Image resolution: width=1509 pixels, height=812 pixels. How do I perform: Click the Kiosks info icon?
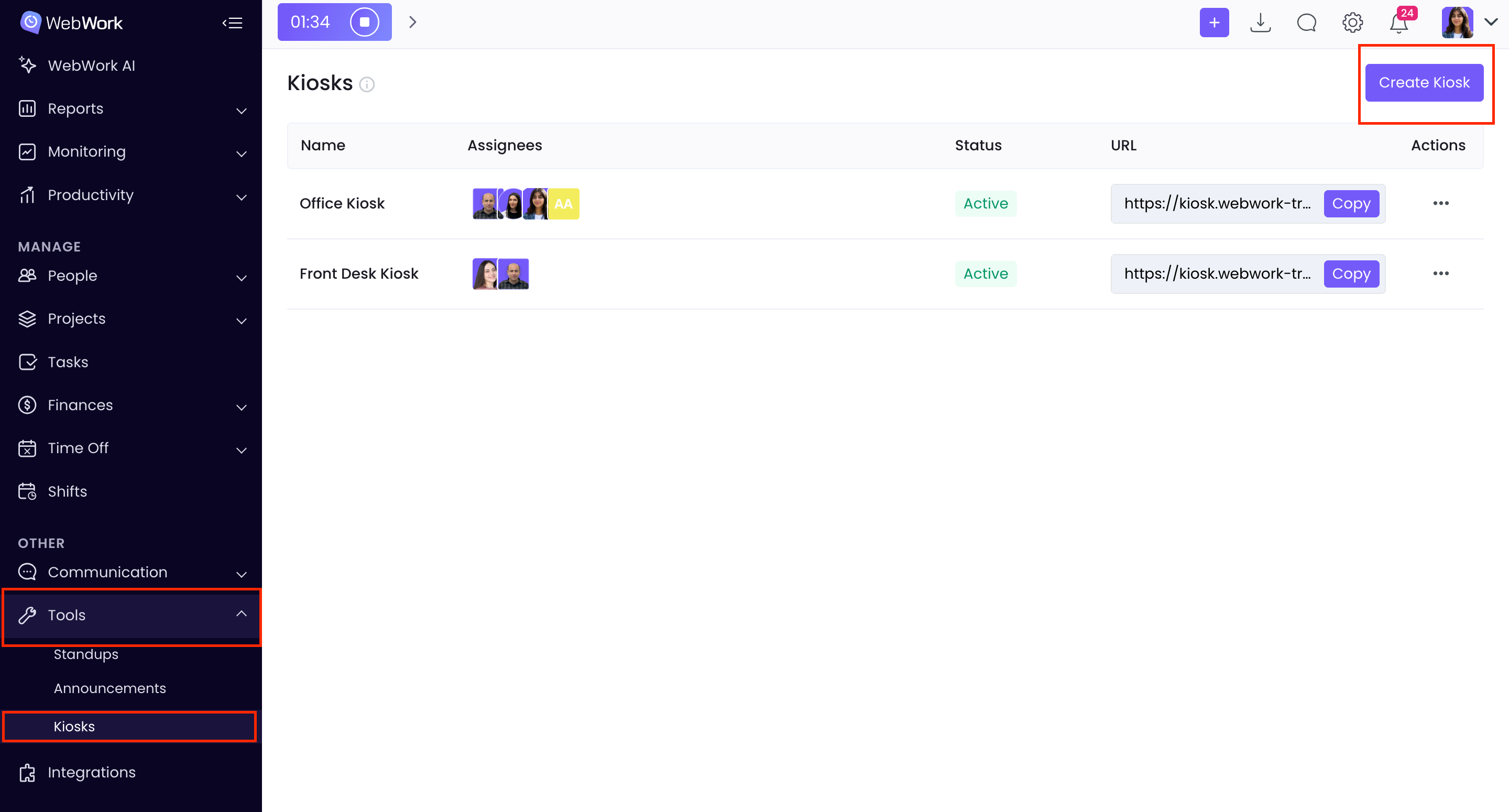[x=367, y=84]
